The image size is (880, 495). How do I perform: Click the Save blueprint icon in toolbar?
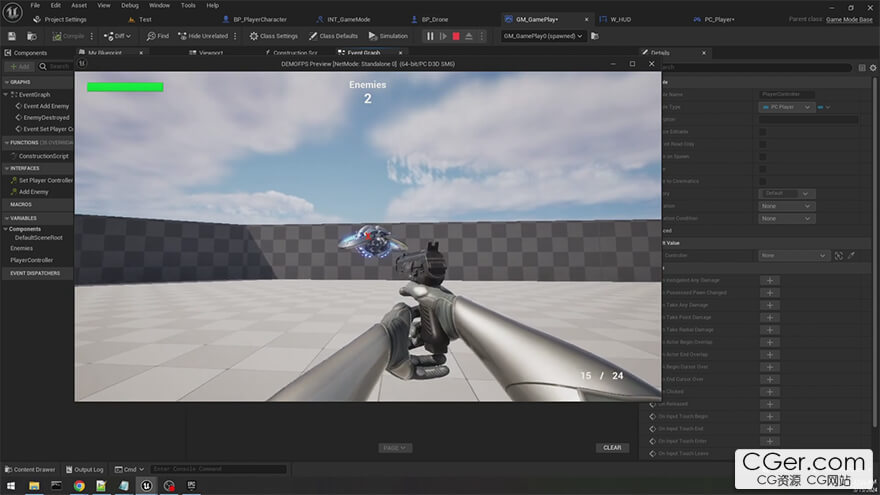coord(12,36)
